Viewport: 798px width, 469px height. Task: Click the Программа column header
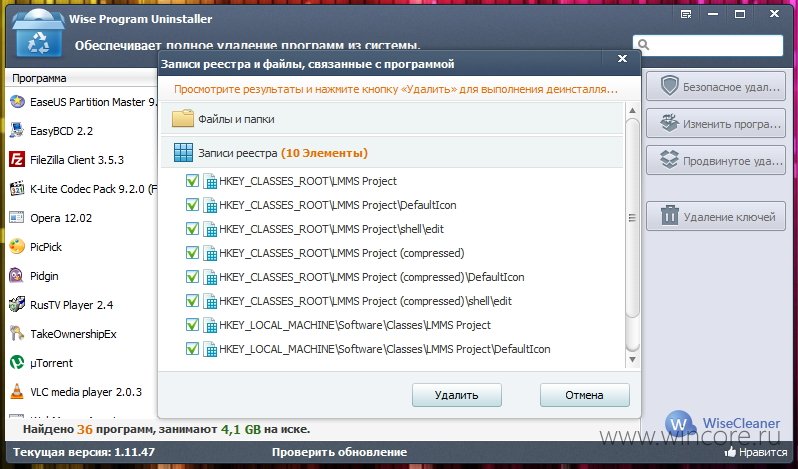pos(81,78)
